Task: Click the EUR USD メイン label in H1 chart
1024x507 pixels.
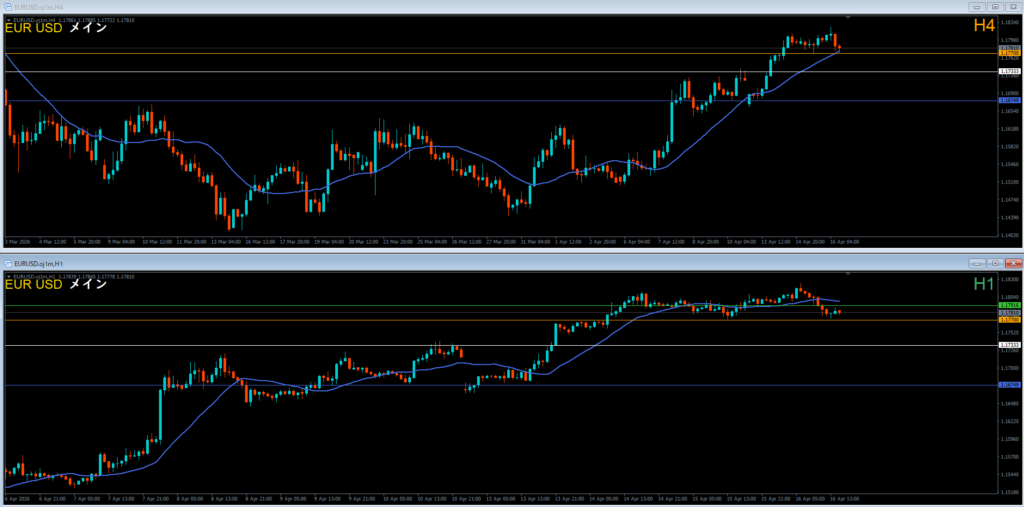Action: tap(56, 285)
